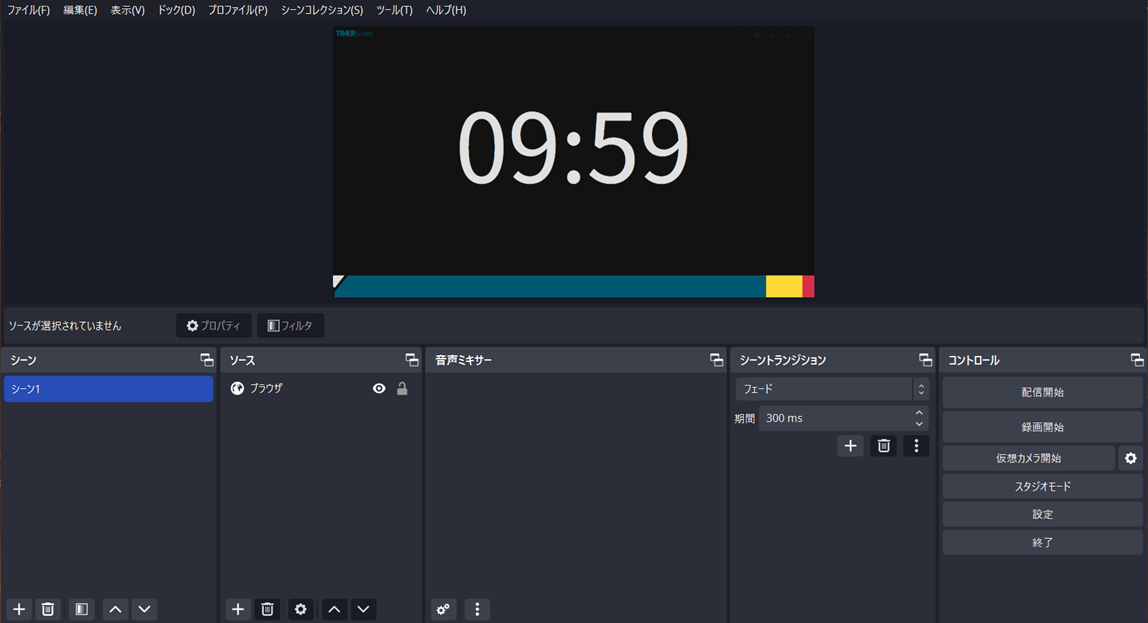Toggle visibility eye of ブラウザ source
Screen dimensions: 1148x623
379,389
